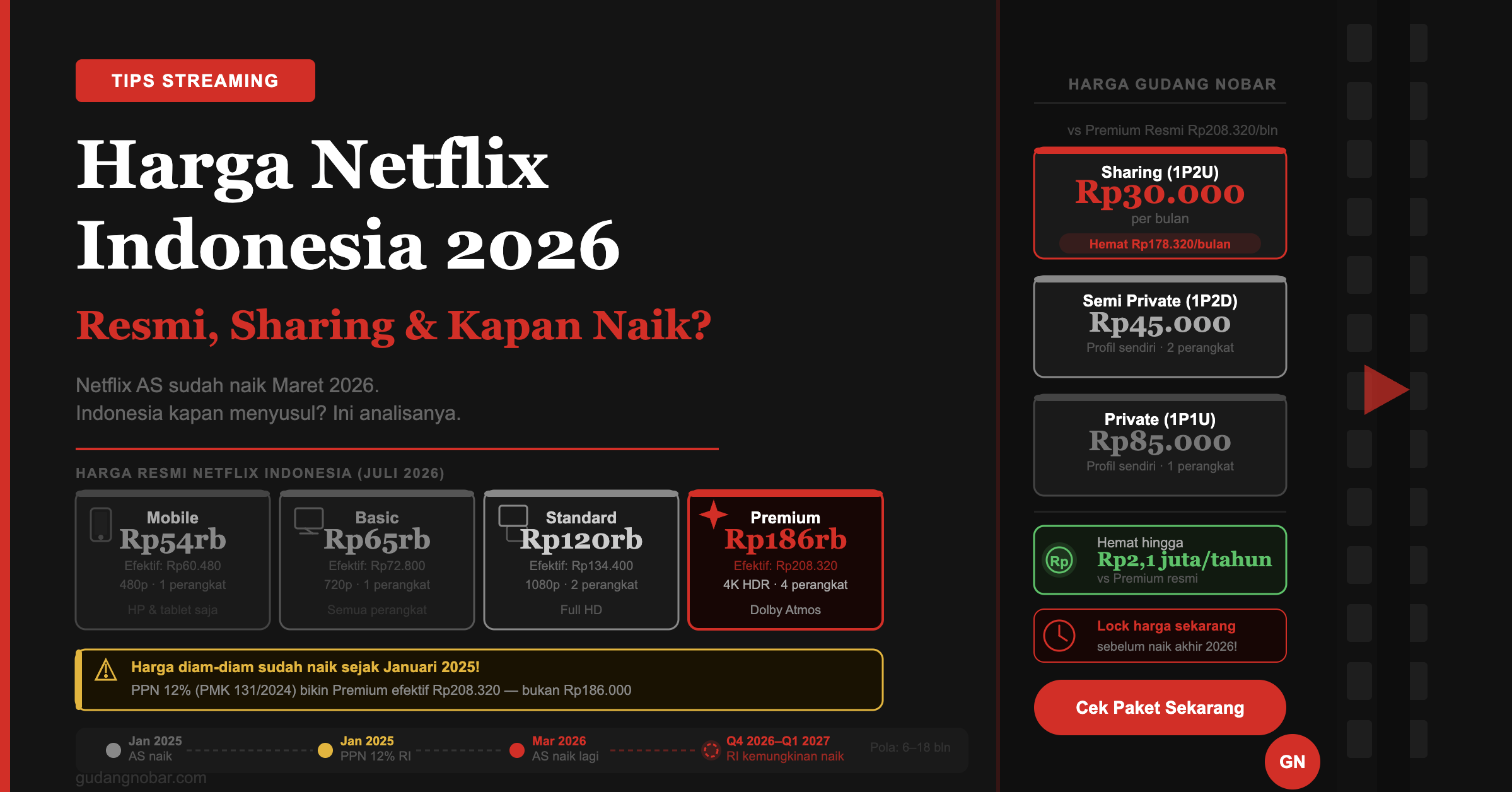Select the Sharing (1P2U) Rp30.000 card
The image size is (1512, 792).
(x=1160, y=204)
